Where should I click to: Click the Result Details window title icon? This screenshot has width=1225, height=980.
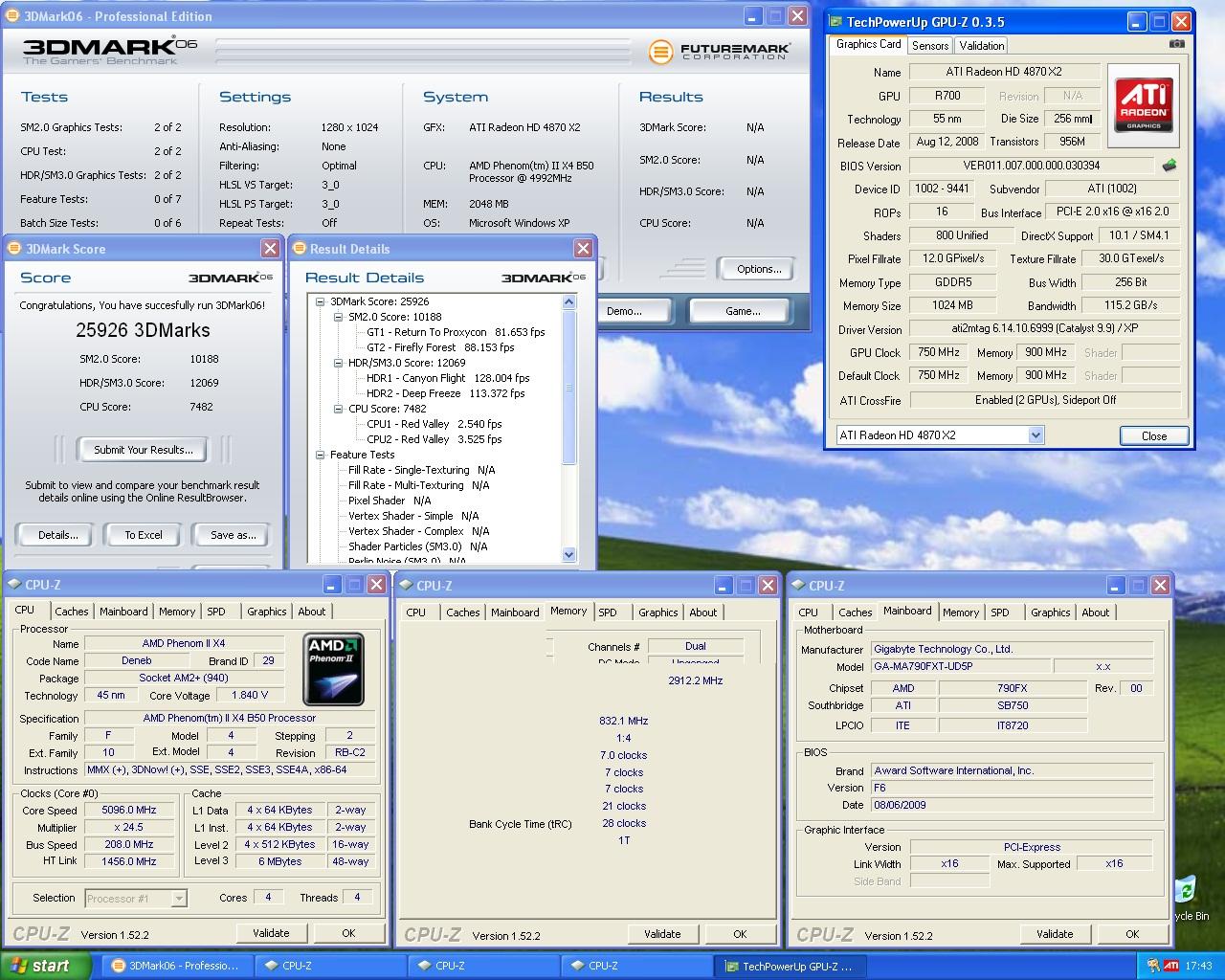pos(299,249)
